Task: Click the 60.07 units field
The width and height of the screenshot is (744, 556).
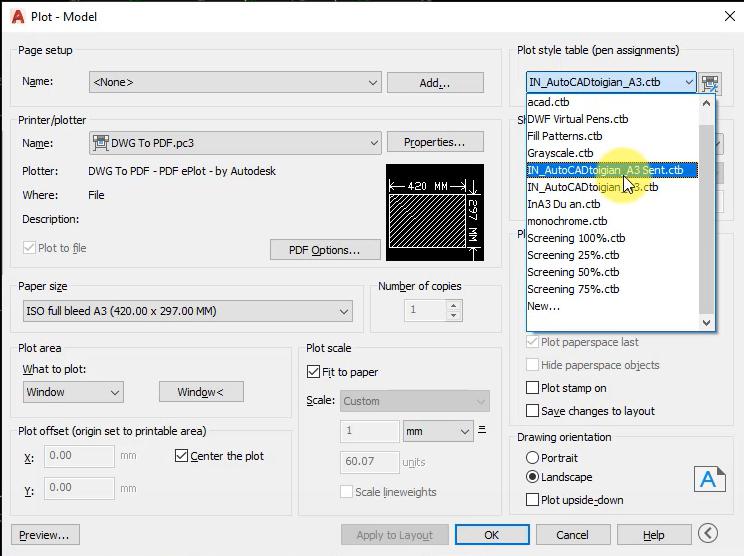Action: click(370, 462)
